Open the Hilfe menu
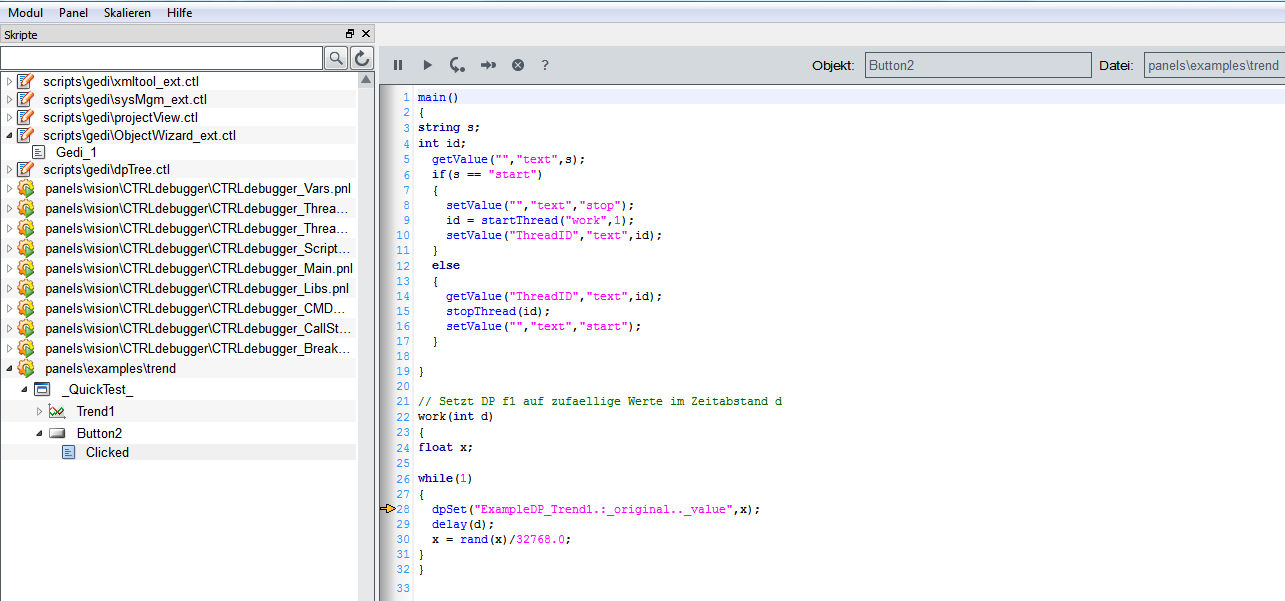Image resolution: width=1285 pixels, height=601 pixels. 179,13
